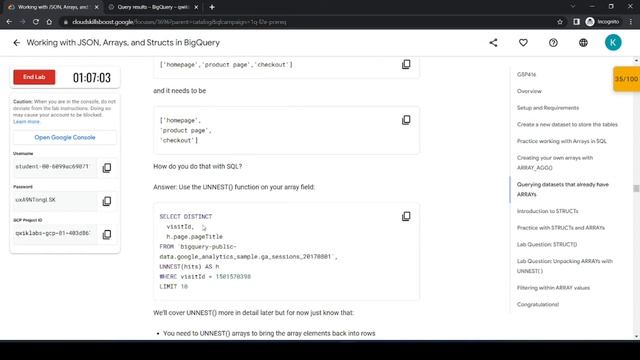Click browser back arrow
The width and height of the screenshot is (640, 360).
[9, 22]
